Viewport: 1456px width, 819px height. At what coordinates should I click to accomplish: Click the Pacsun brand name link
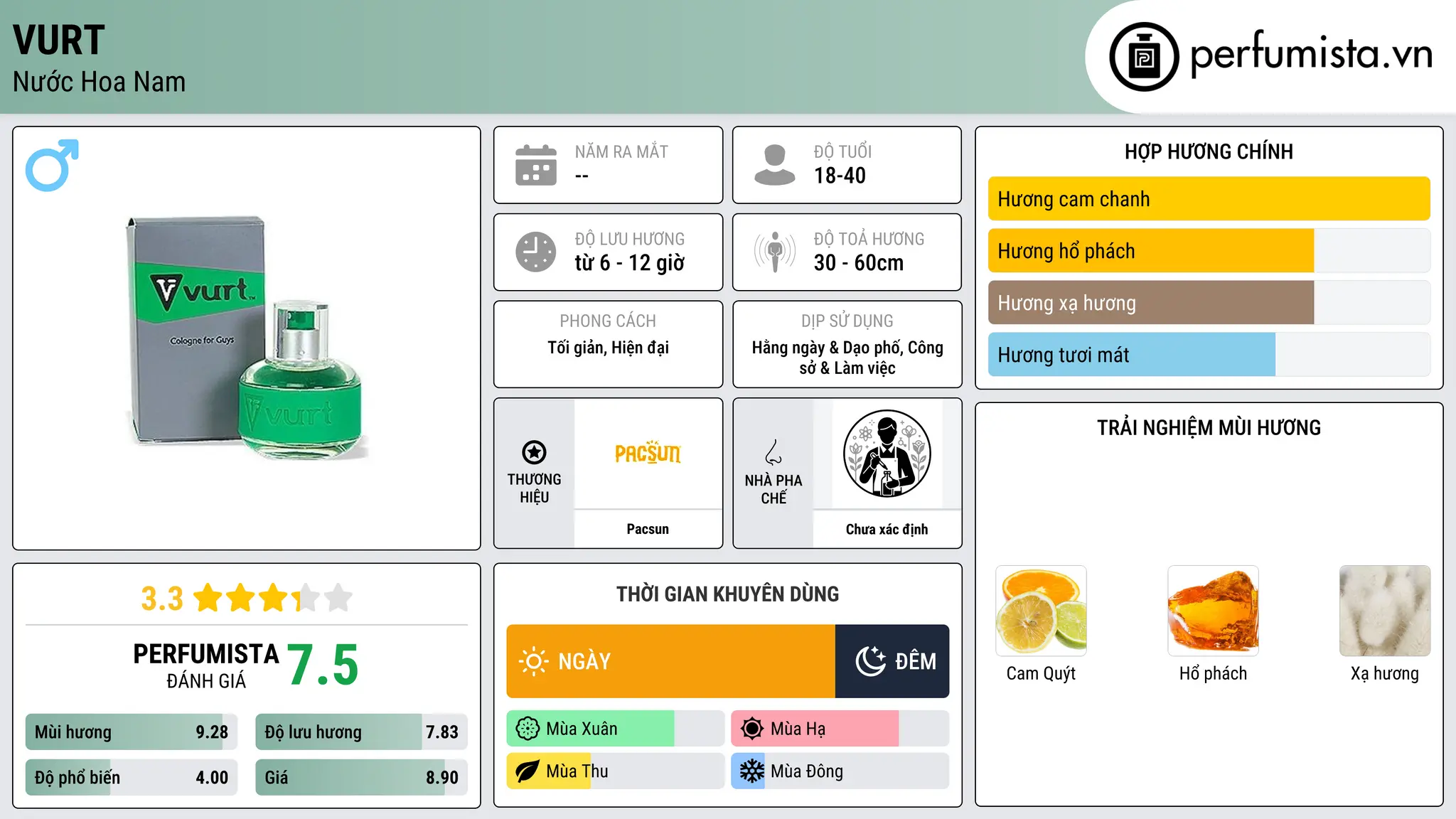(x=648, y=529)
